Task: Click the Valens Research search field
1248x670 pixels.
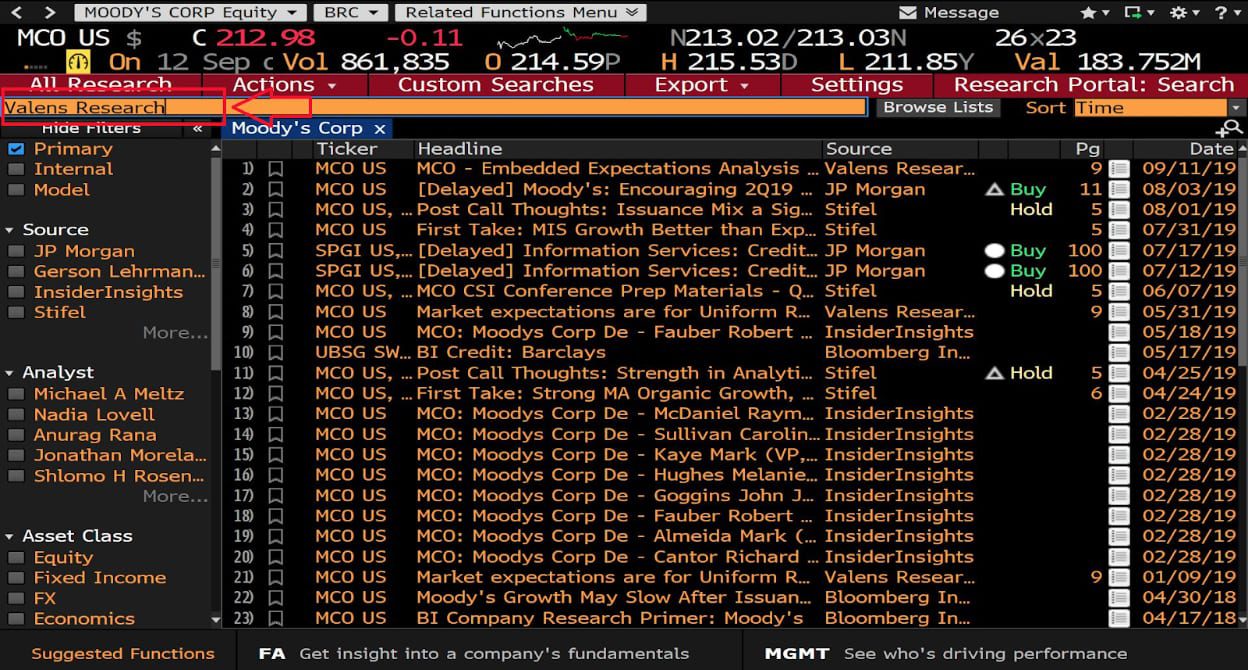Action: point(434,107)
